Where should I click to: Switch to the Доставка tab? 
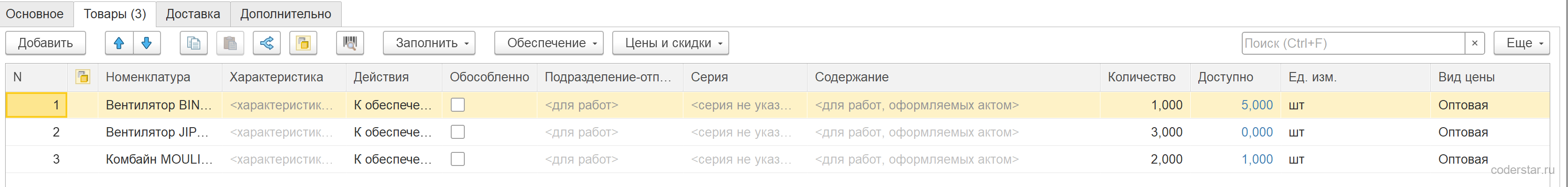pyautogui.click(x=193, y=14)
